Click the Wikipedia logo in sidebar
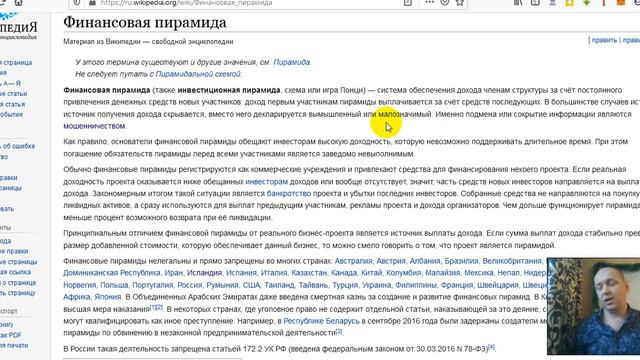Viewport: 640px width, 360px height. click(x=18, y=27)
